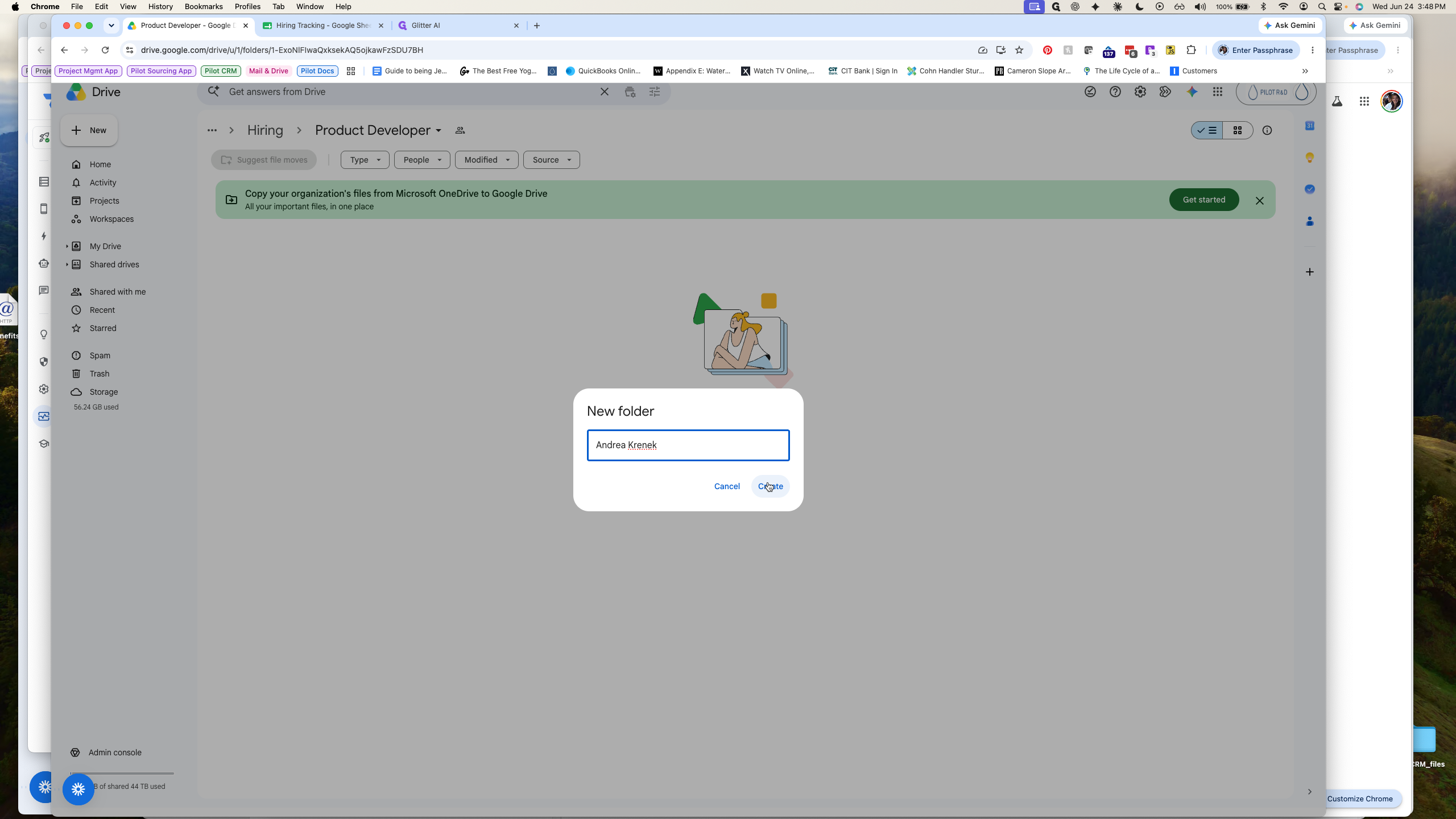Image resolution: width=1456 pixels, height=819 pixels.
Task: Open Recent files list
Action: 102,310
